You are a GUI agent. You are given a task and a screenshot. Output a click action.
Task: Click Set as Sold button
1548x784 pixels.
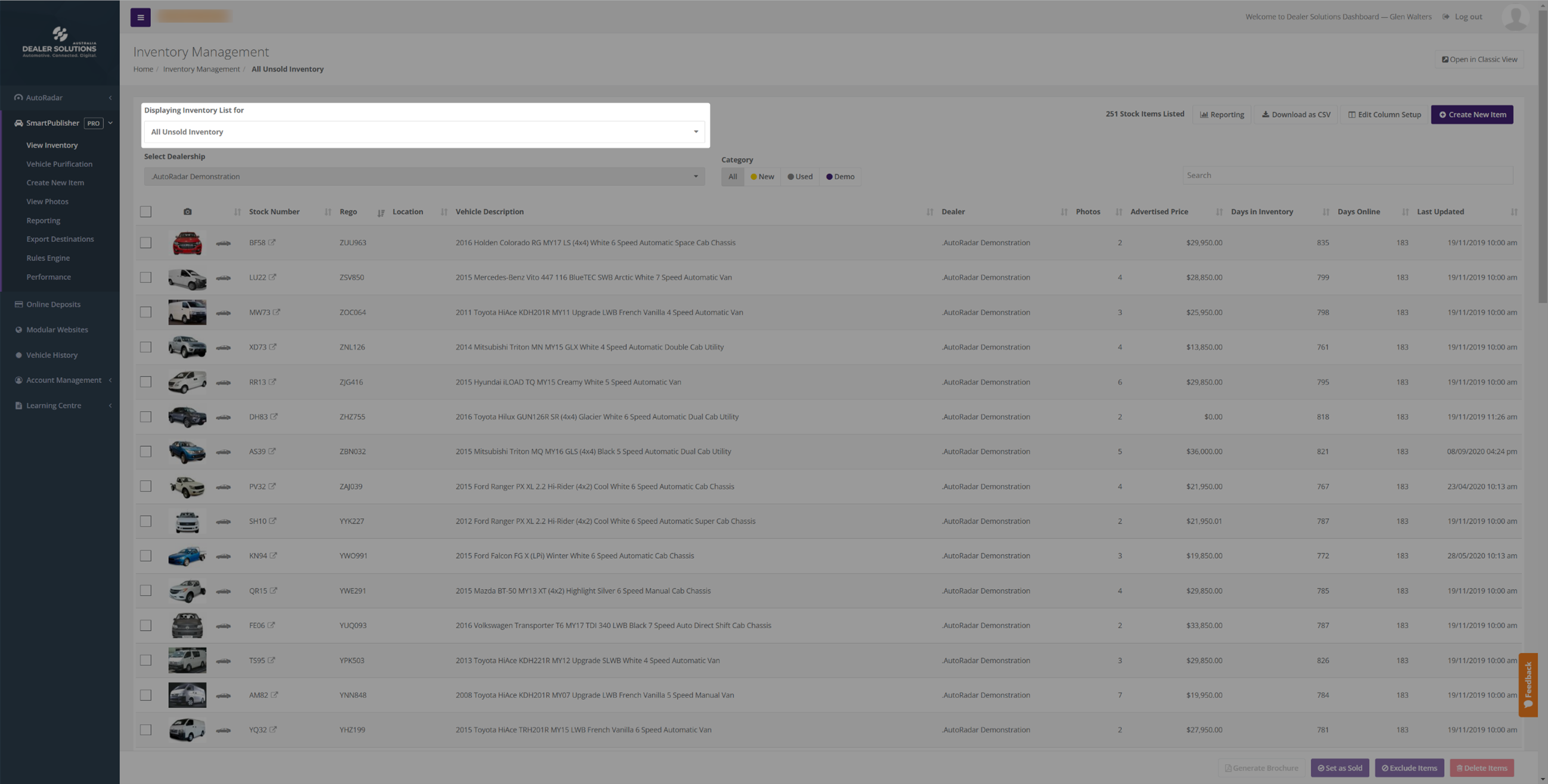coord(1339,768)
